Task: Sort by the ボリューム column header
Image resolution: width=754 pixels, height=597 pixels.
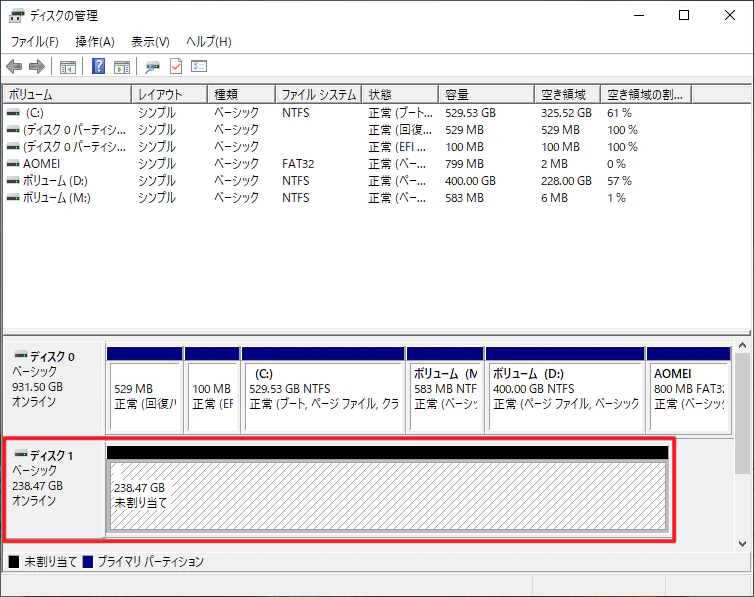Action: tap(67, 94)
